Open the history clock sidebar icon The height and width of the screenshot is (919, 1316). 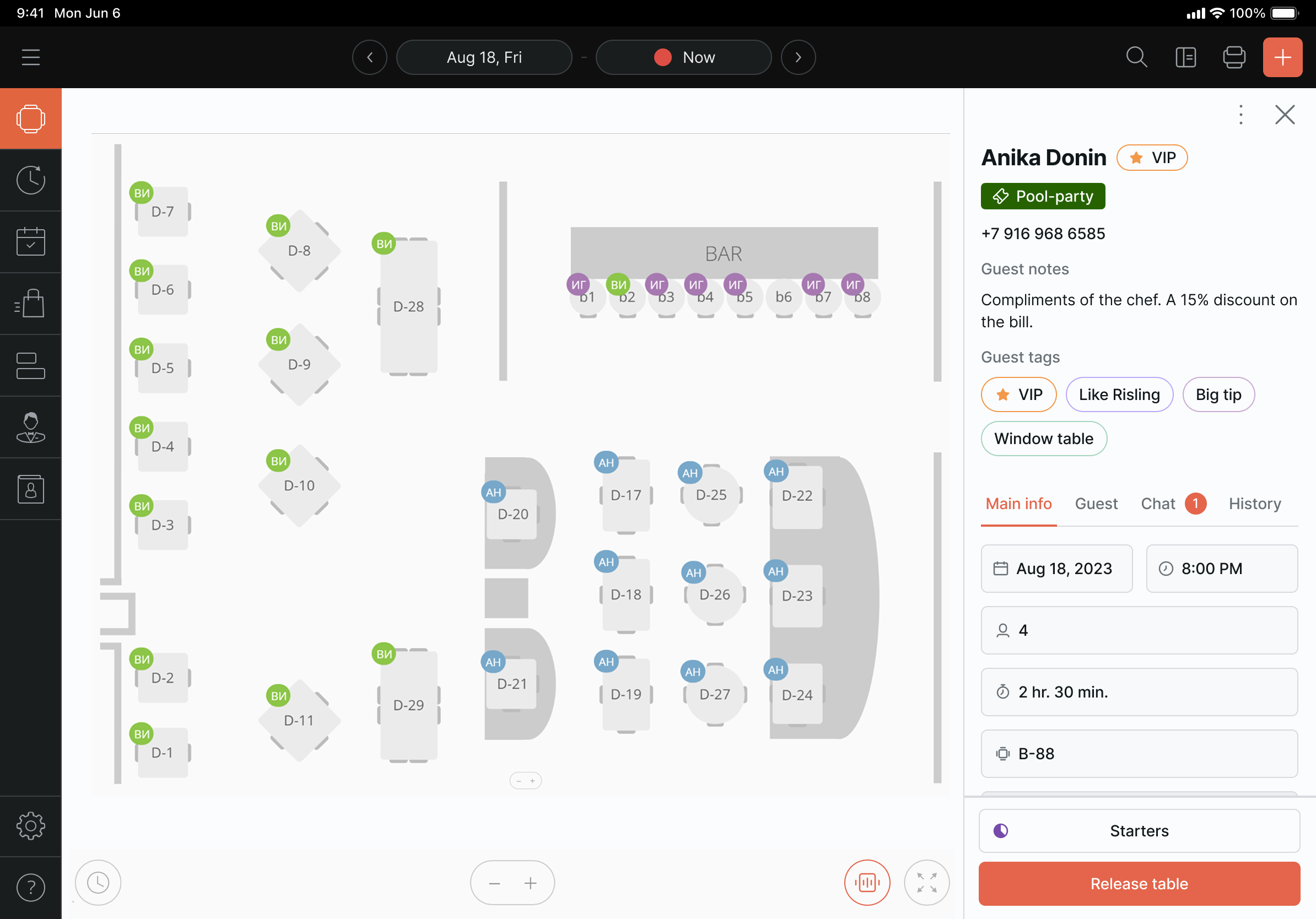click(30, 181)
